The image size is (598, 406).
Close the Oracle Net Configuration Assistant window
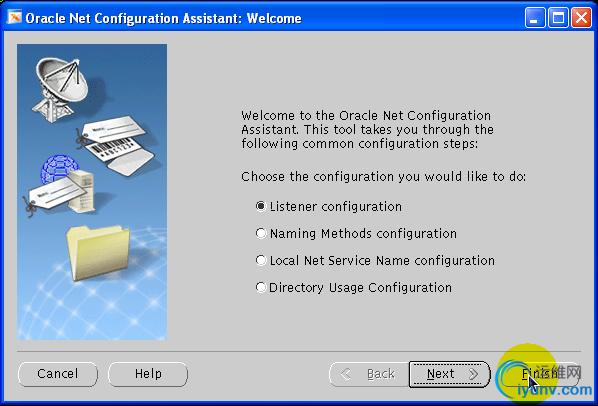(x=582, y=18)
